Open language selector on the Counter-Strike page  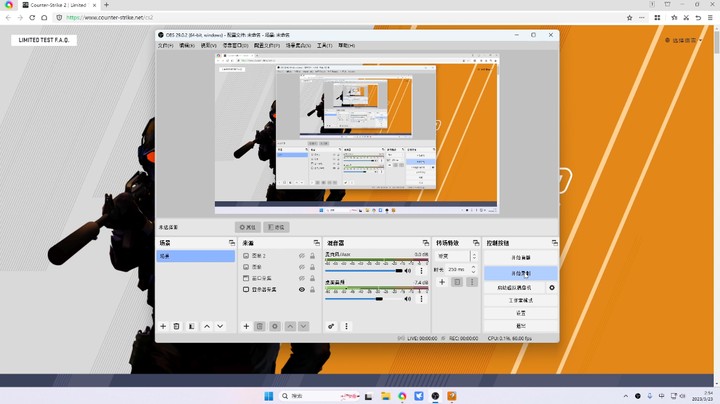click(683, 40)
